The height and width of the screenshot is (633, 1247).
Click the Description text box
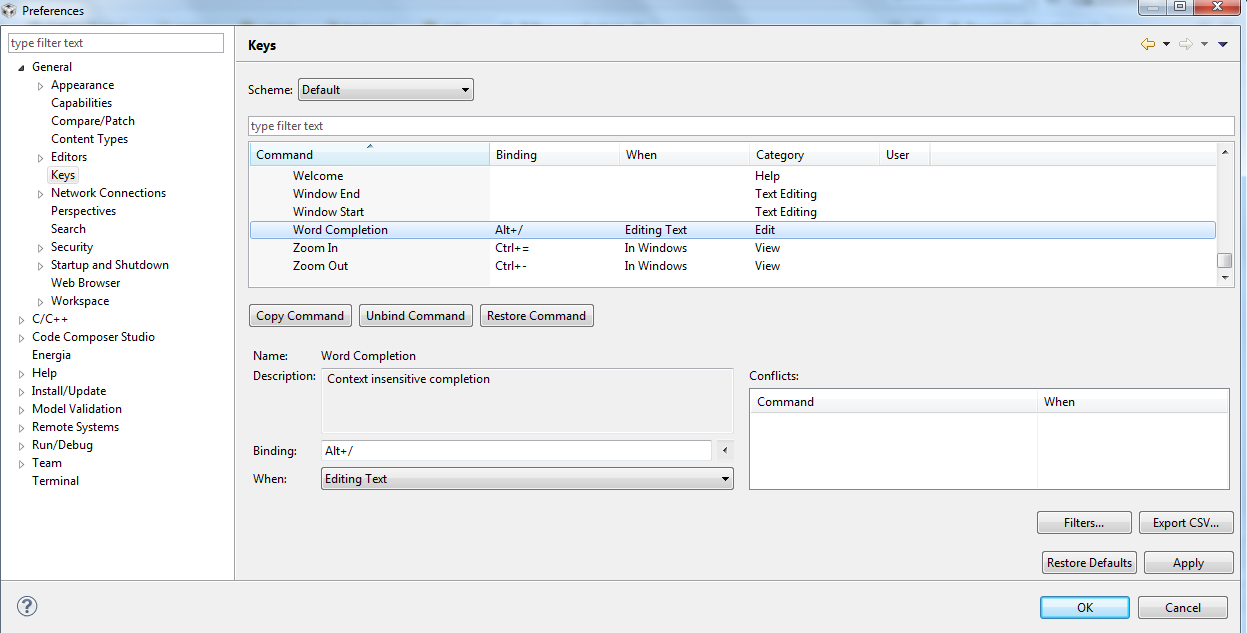[x=527, y=401]
